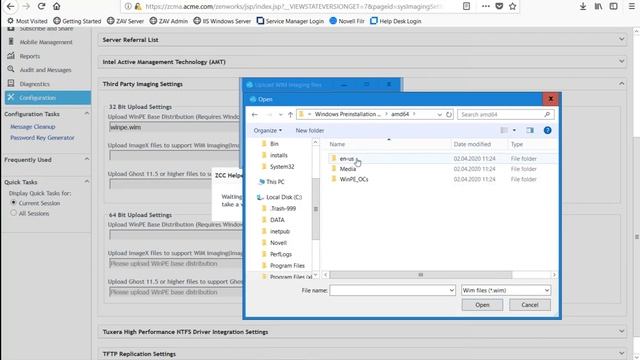The image size is (640, 360).
Task: Select System32 in folder tree
Action: point(282,167)
